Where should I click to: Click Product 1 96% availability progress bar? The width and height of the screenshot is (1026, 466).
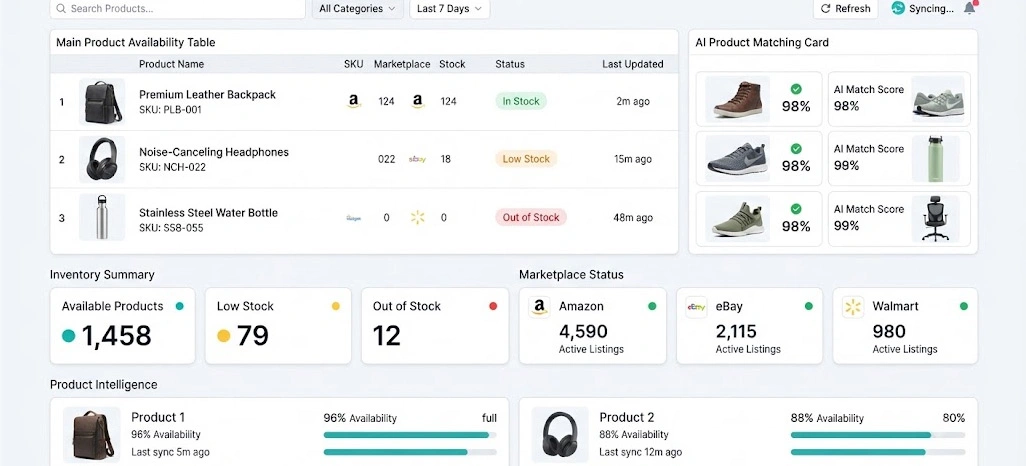(410, 435)
